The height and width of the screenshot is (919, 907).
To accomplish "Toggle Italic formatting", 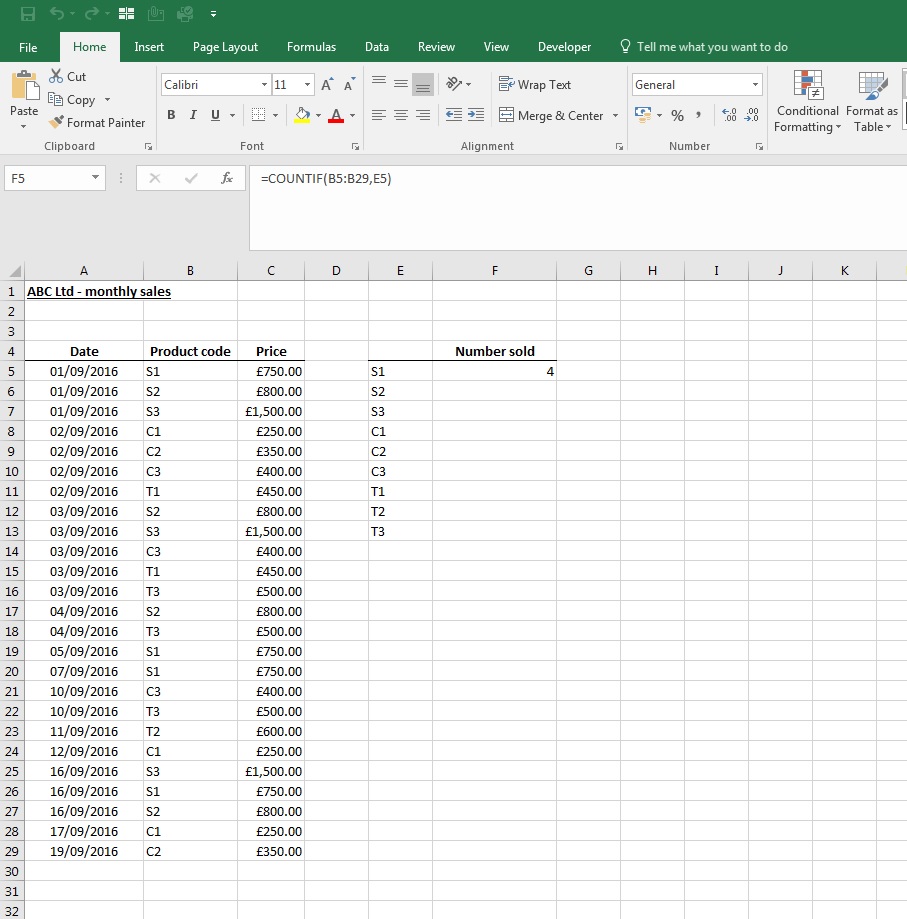I will 193,115.
